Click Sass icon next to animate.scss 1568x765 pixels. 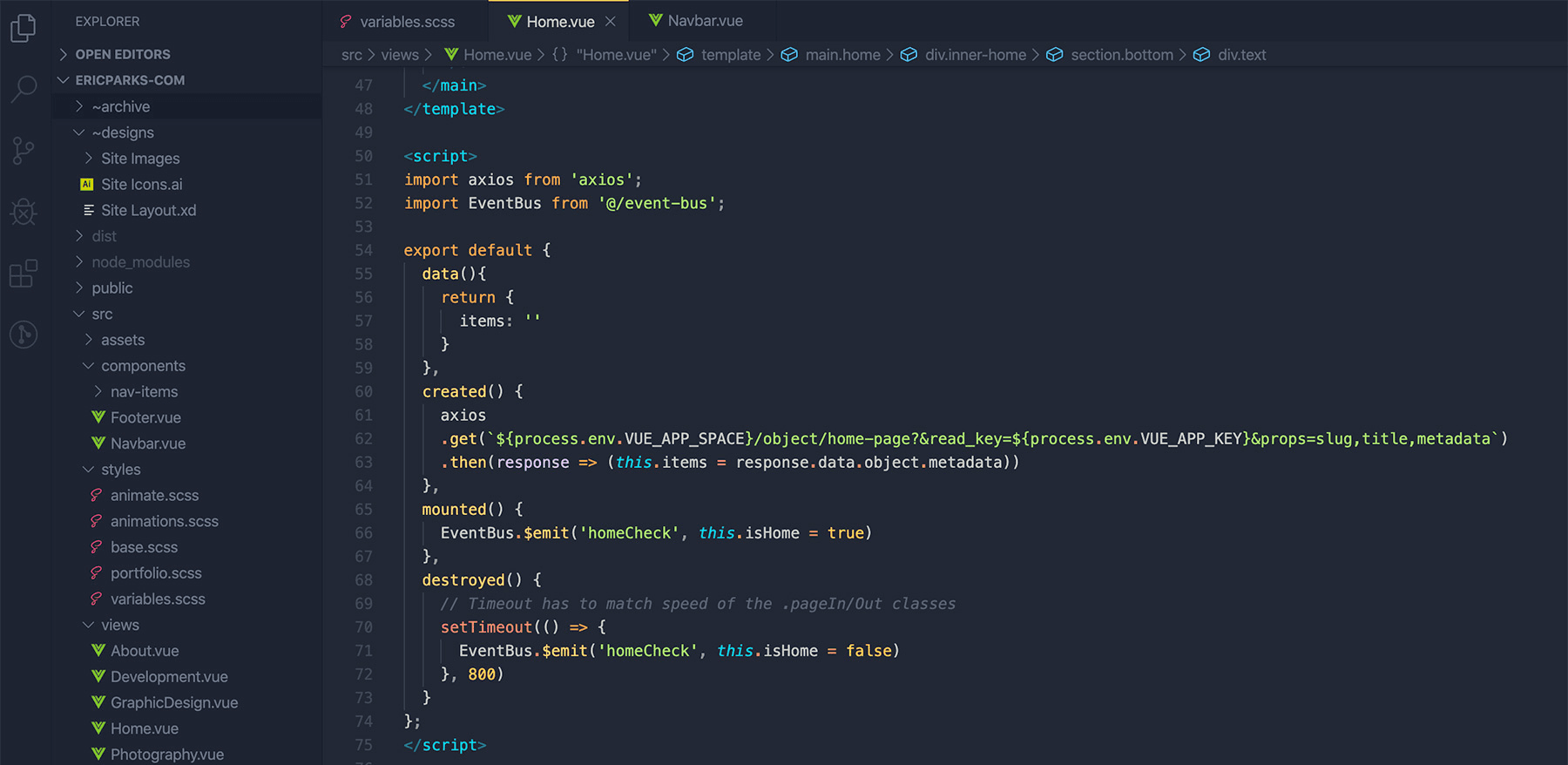pos(97,495)
